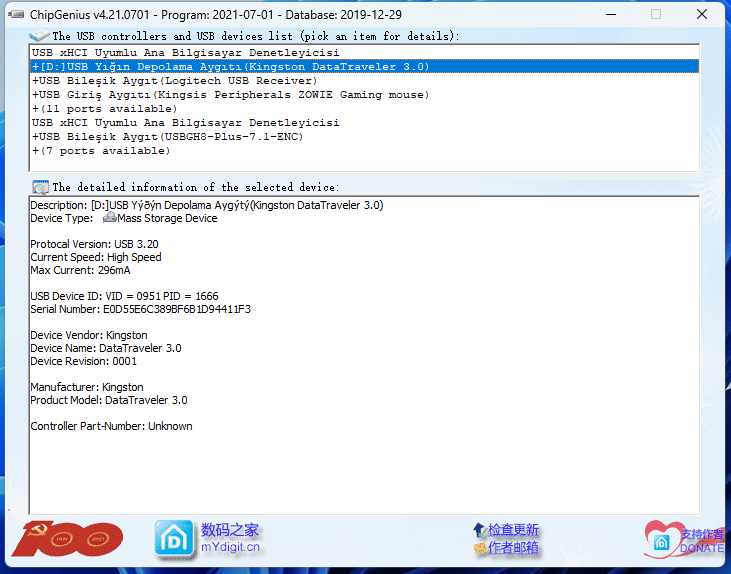Select the (11 ports available) row
The width and height of the screenshot is (731, 574).
(365, 108)
